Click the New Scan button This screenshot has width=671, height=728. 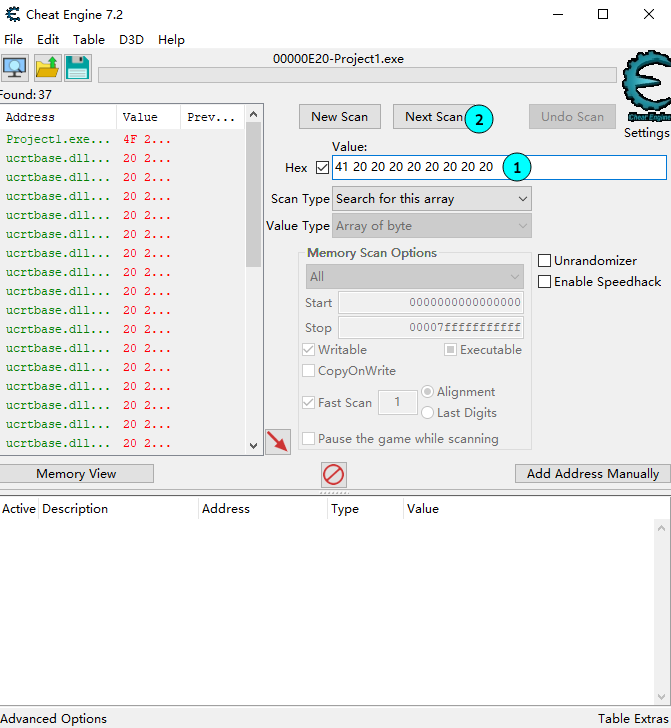click(x=340, y=117)
